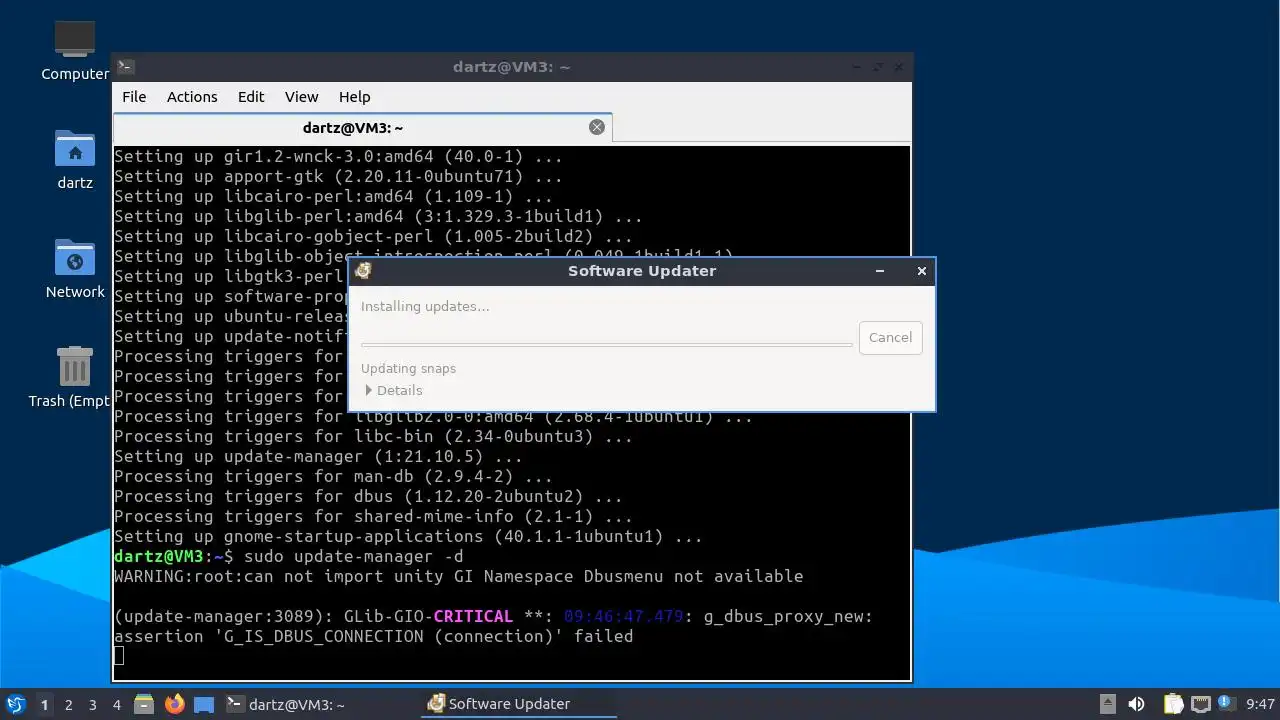Click the 'WARNING:root:can not import unity' line
This screenshot has width=1280, height=720.
coord(458,576)
